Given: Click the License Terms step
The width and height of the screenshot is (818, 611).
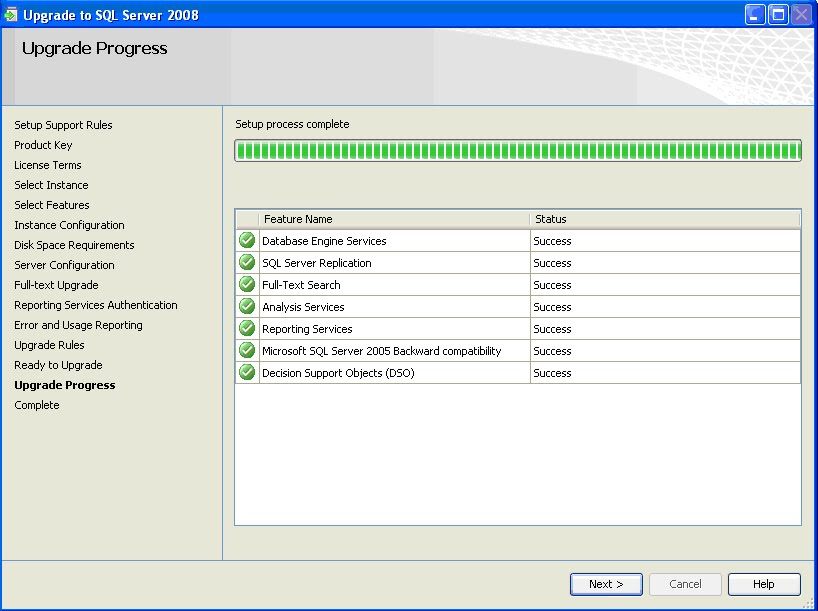Looking at the screenshot, I should (x=50, y=165).
